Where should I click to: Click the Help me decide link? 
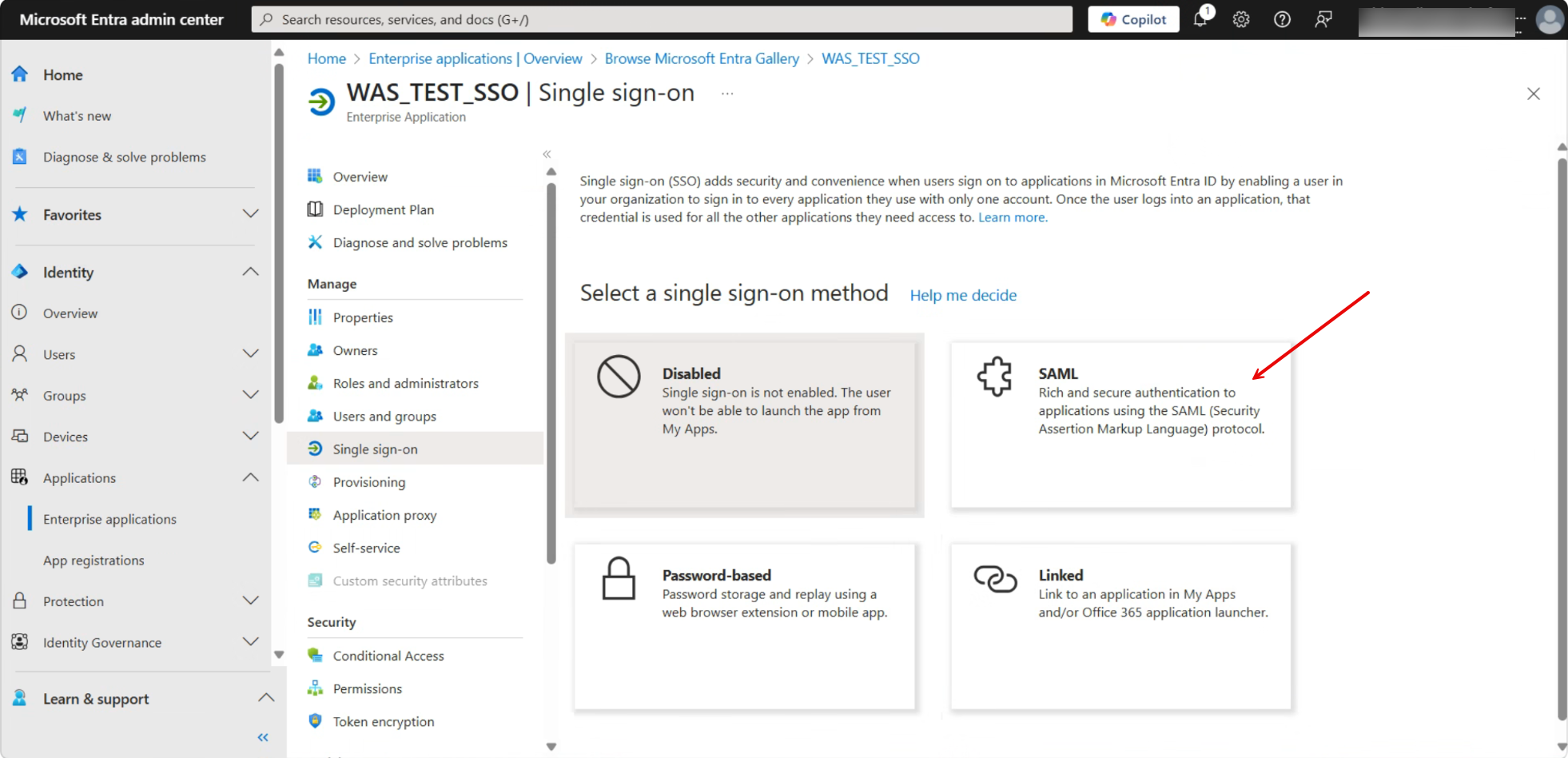(963, 295)
